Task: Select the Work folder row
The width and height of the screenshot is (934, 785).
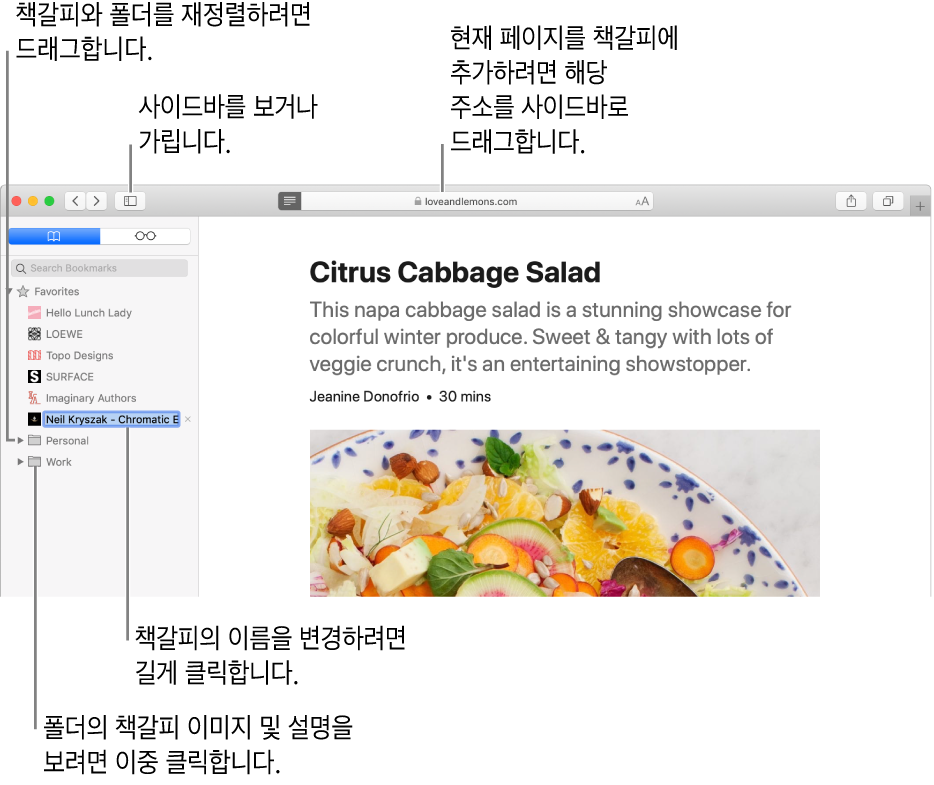Action: click(99, 462)
